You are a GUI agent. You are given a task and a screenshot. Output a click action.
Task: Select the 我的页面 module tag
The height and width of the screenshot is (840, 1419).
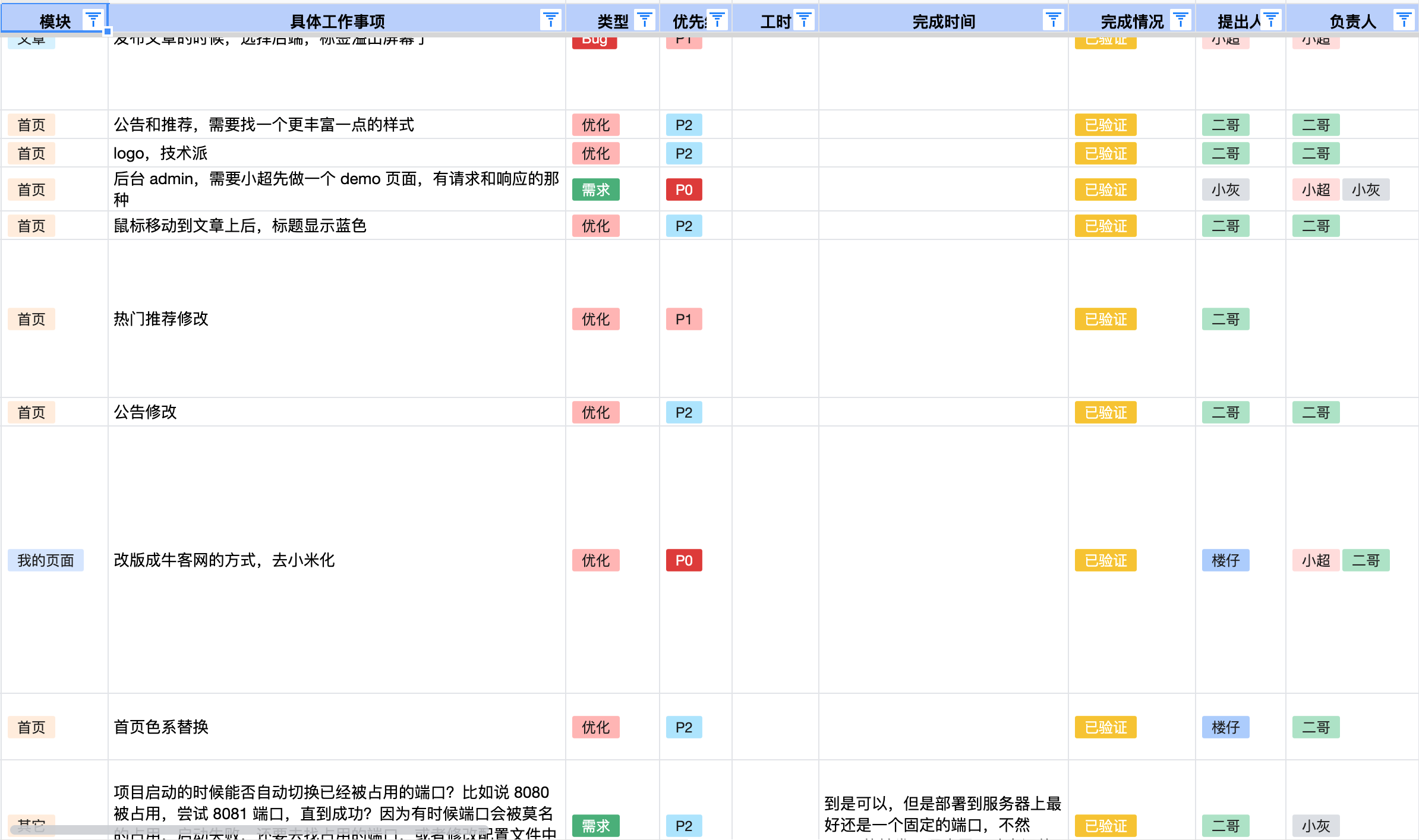(46, 560)
